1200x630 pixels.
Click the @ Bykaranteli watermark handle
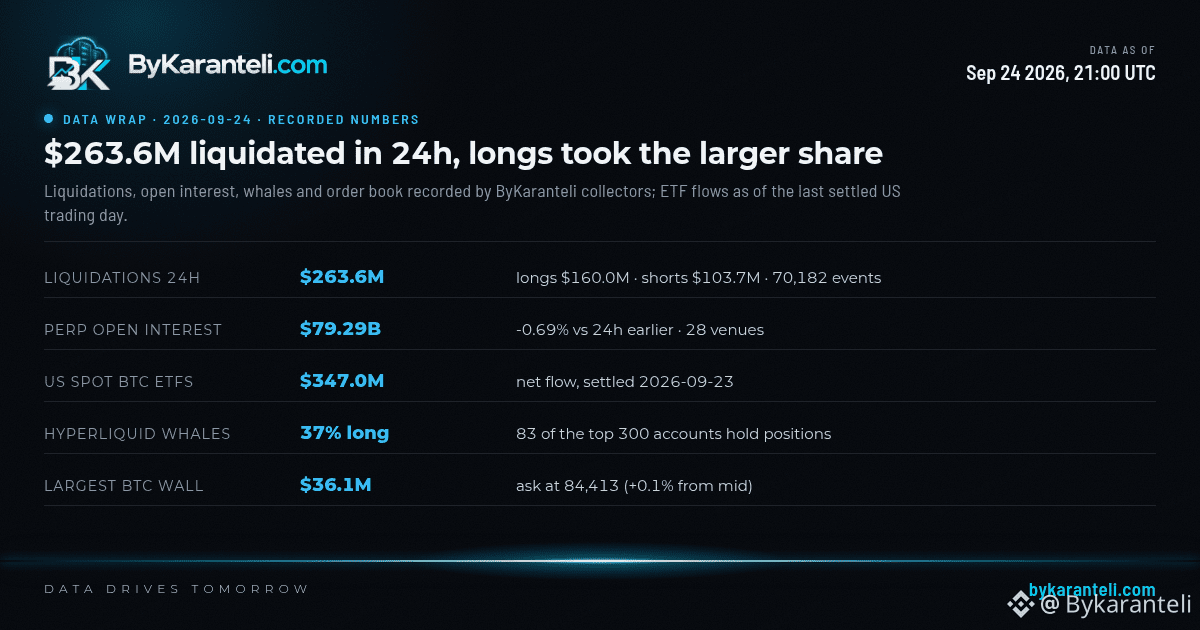[x=1114, y=604]
